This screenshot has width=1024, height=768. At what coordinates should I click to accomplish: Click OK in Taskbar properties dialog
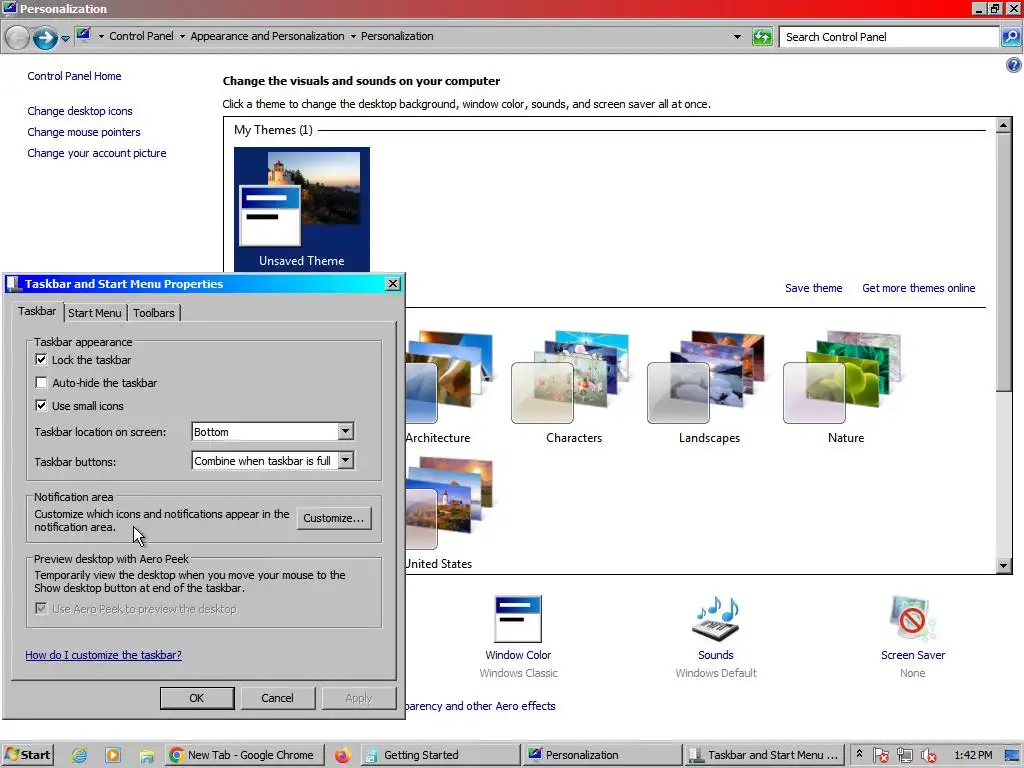coord(197,698)
